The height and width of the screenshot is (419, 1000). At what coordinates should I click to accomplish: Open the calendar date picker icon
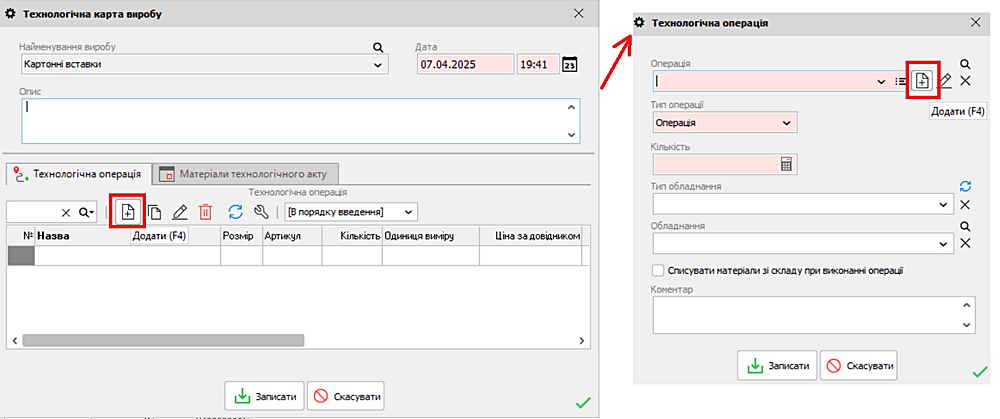[569, 64]
